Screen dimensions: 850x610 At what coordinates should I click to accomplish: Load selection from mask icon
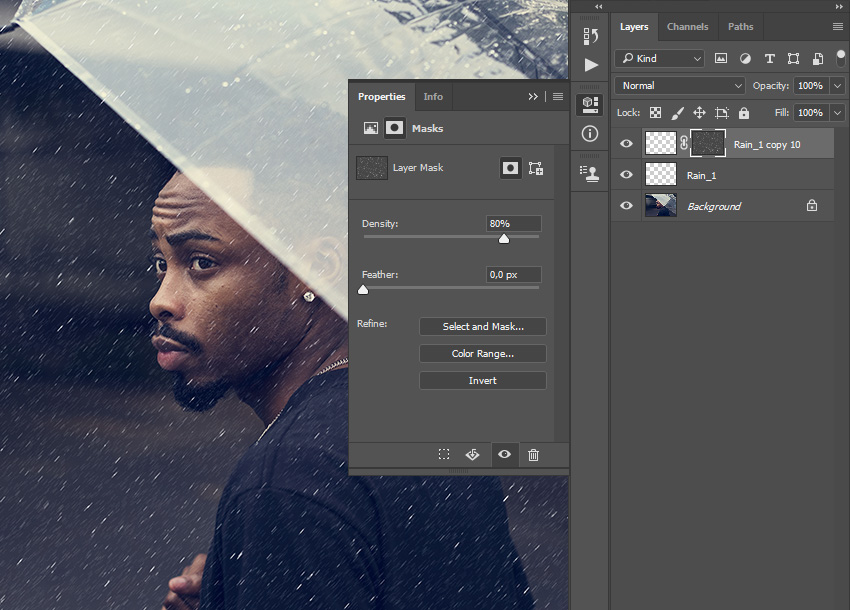pyautogui.click(x=444, y=454)
